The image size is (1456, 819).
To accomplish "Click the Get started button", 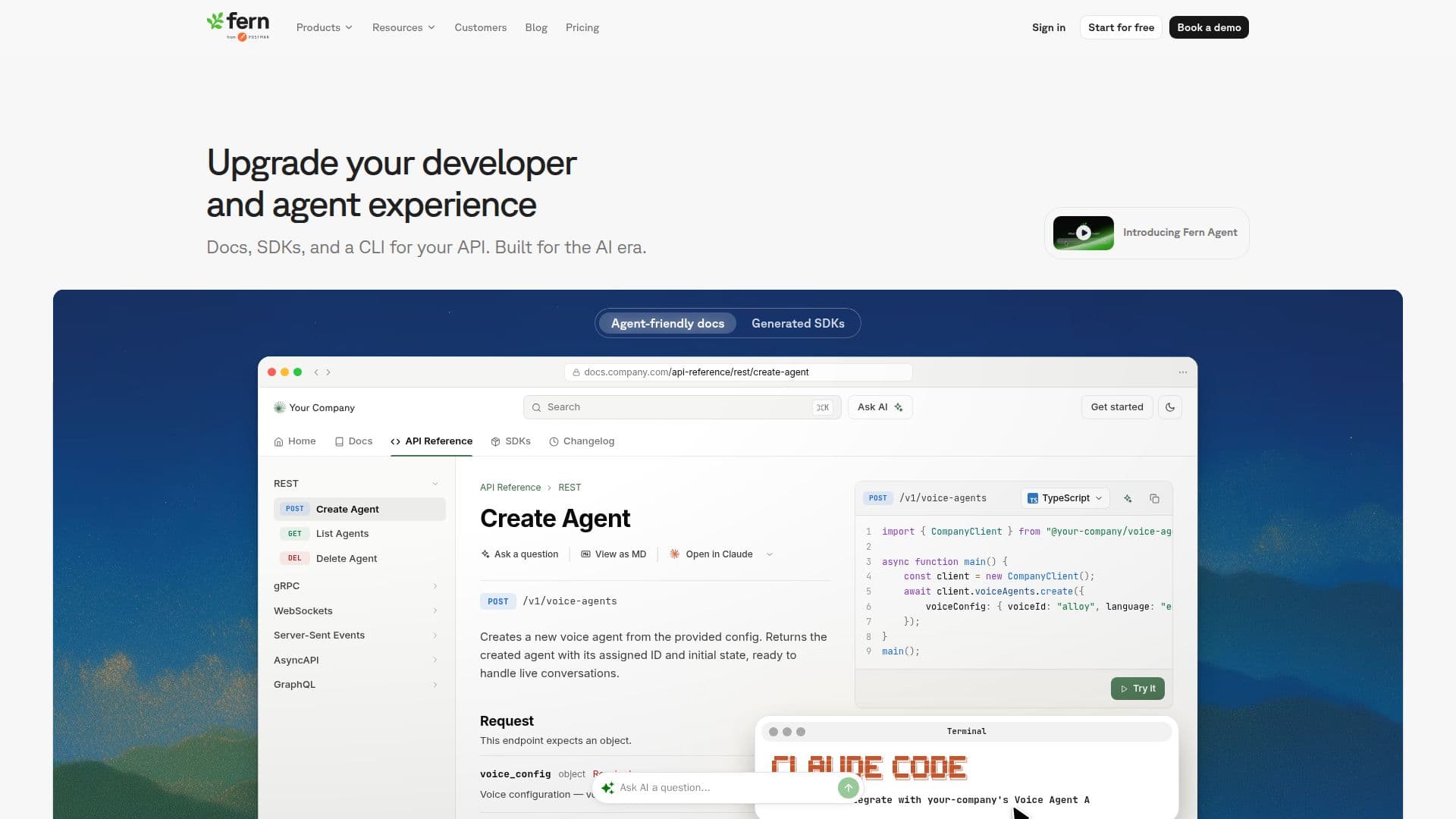I will (1116, 407).
